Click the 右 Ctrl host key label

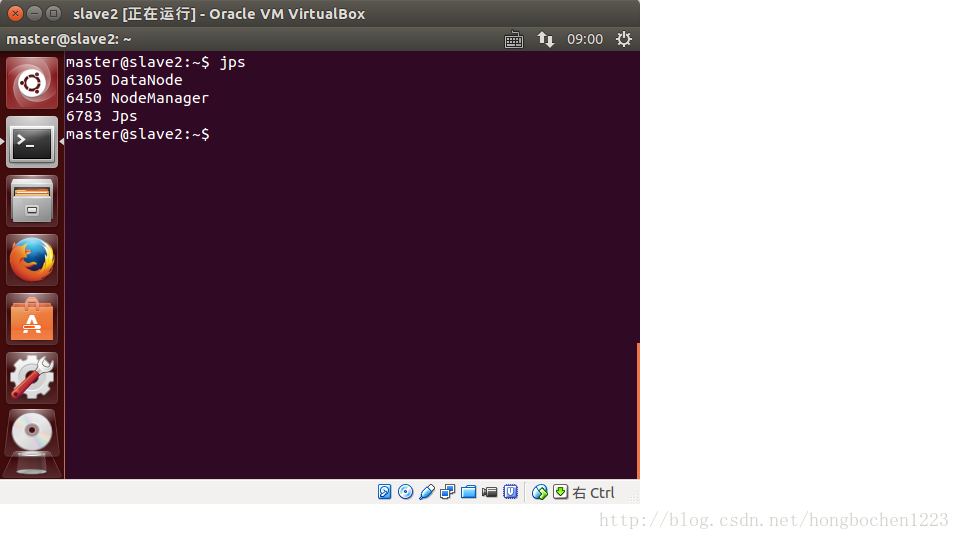click(x=593, y=493)
